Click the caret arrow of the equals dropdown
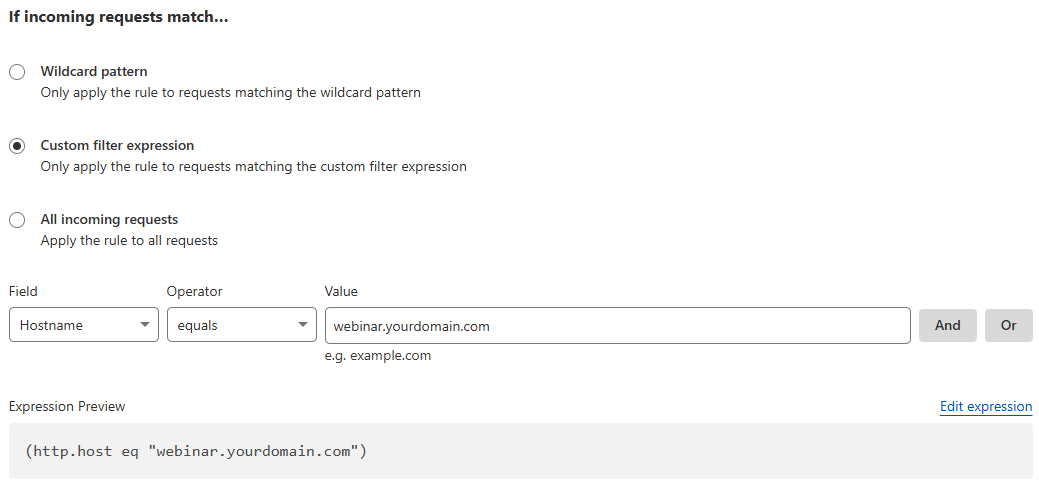This screenshot has height=484, width=1039. click(x=303, y=325)
